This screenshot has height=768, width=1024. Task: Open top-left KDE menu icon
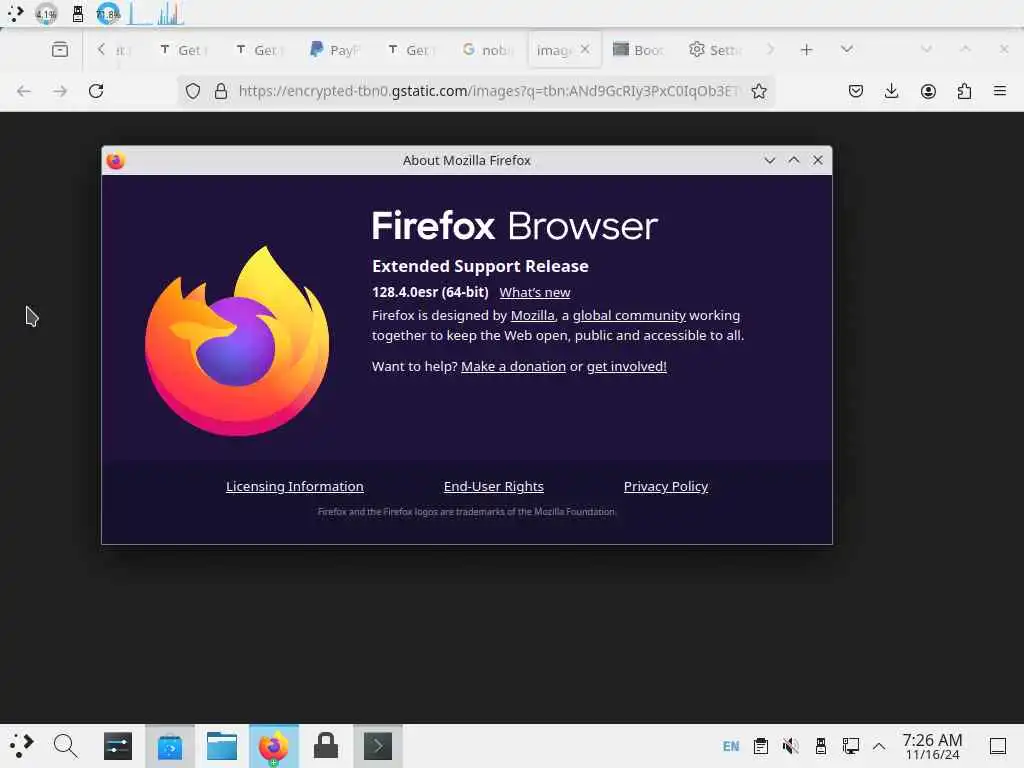pos(15,14)
